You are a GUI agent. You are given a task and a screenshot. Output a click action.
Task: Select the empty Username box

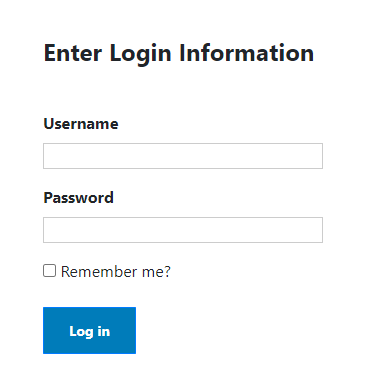click(183, 156)
